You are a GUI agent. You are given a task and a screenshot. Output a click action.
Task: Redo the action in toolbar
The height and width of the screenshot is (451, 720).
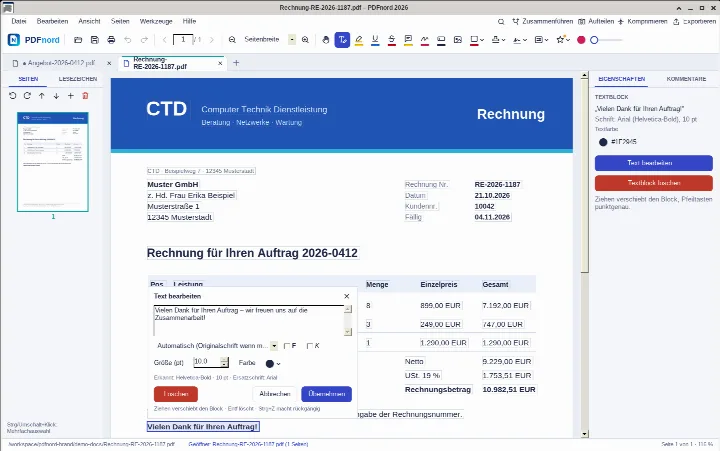click(x=144, y=40)
